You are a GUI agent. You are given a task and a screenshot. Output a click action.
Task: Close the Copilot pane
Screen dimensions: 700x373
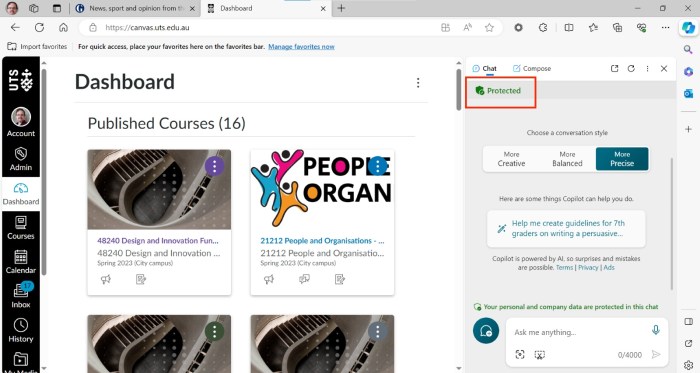(x=664, y=68)
